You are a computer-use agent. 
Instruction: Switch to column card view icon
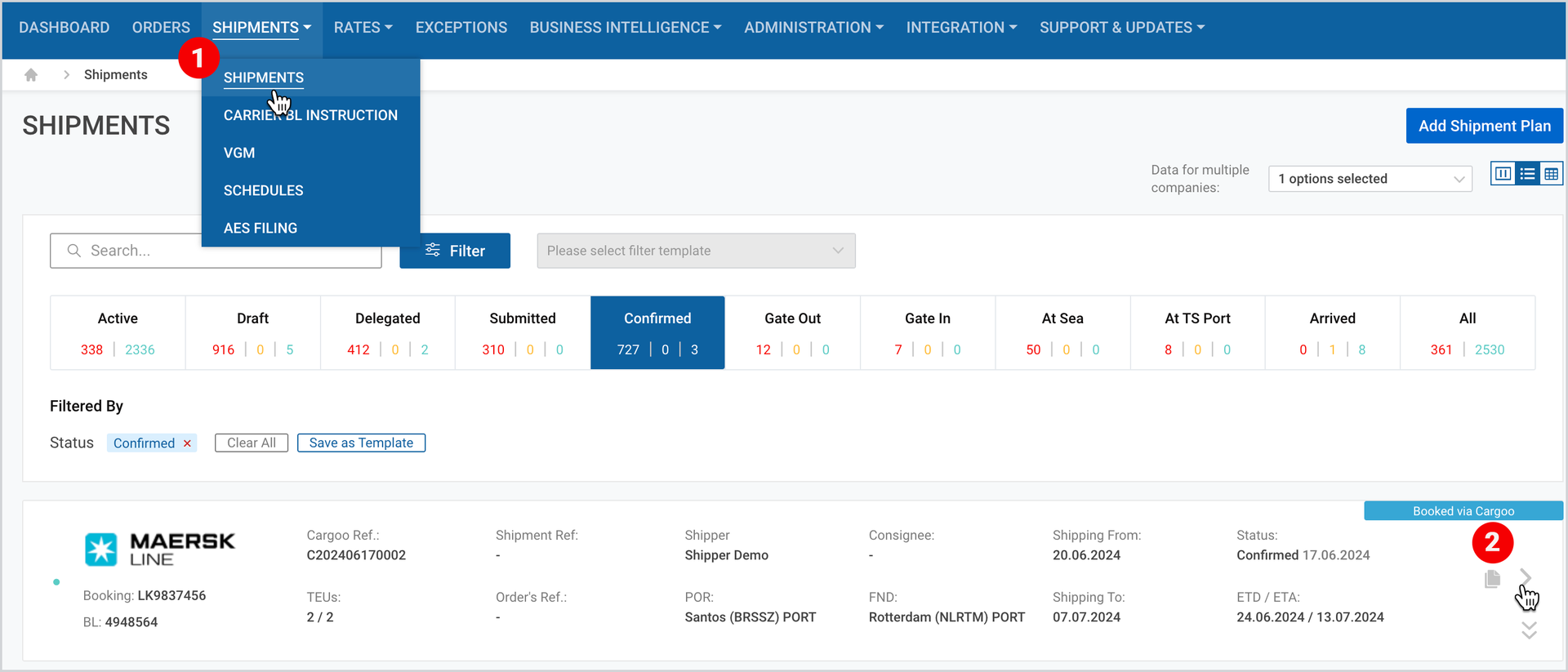(x=1503, y=174)
